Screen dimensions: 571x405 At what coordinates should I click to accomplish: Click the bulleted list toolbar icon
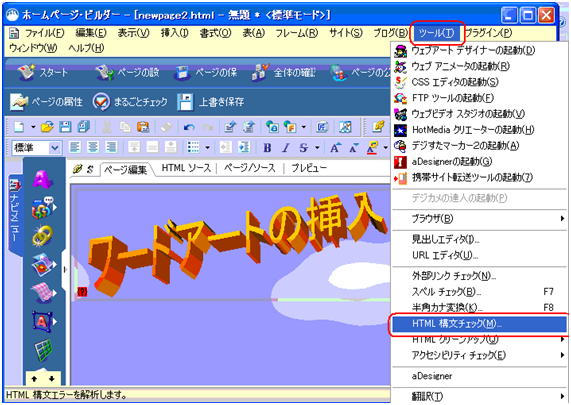click(193, 148)
